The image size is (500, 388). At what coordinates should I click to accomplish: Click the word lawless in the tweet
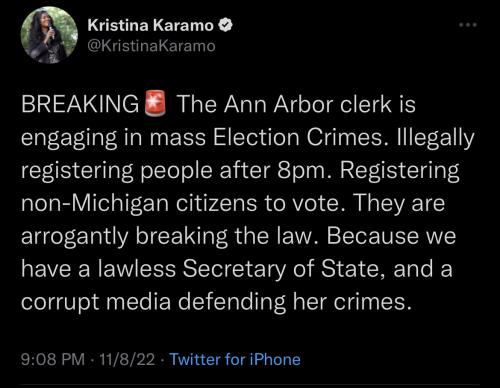(137, 268)
